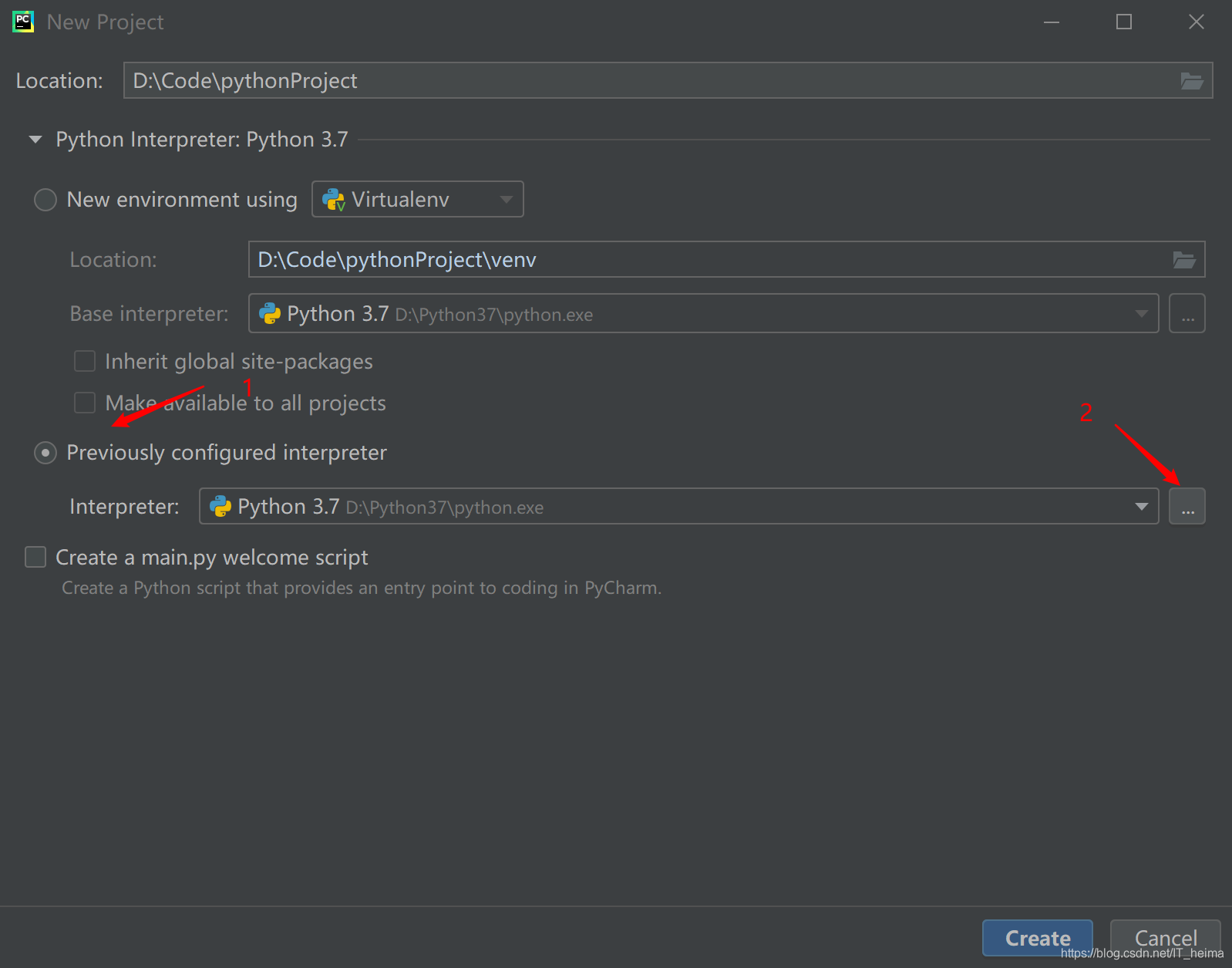1232x968 pixels.
Task: Enable Make available to all projects checkbox
Action: pos(85,403)
